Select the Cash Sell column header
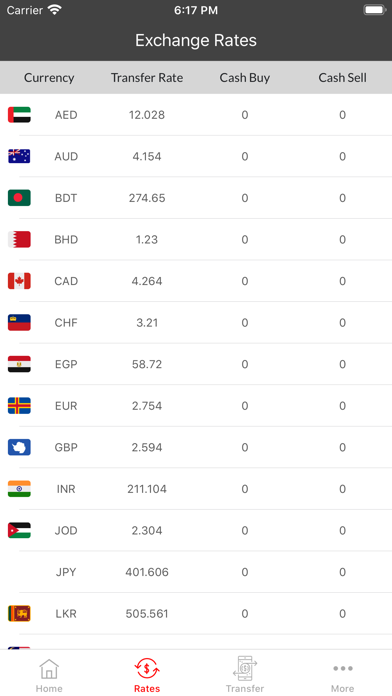The height and width of the screenshot is (696, 392). click(x=343, y=78)
